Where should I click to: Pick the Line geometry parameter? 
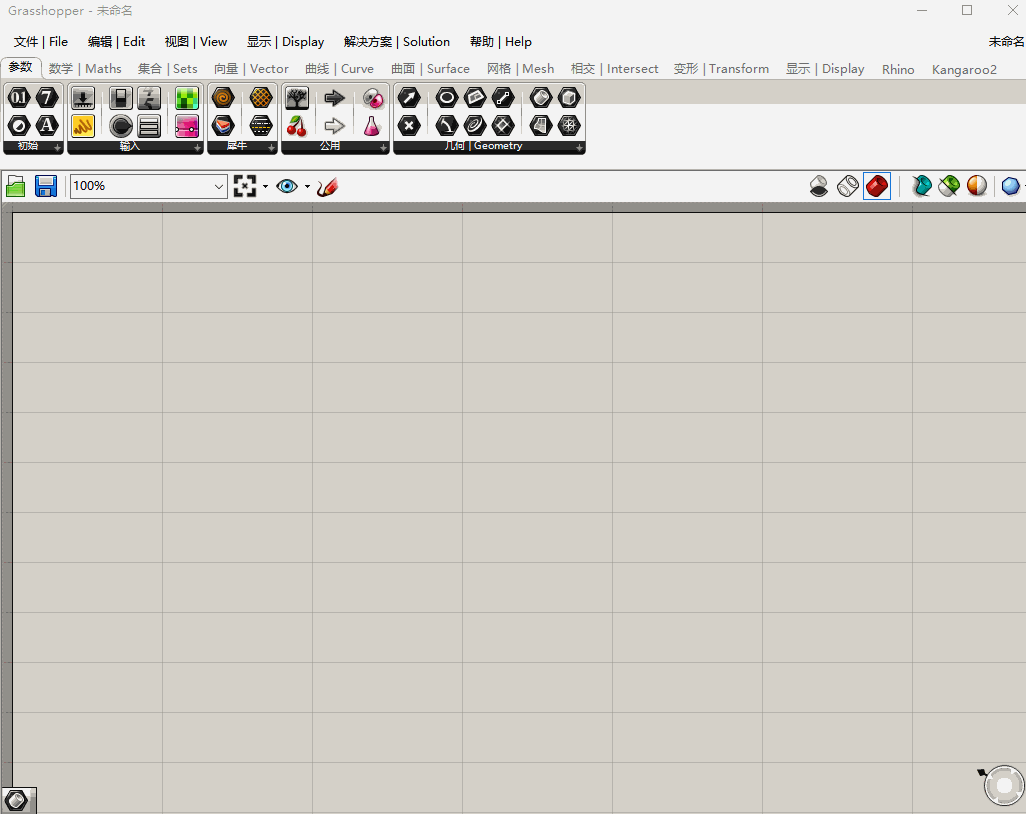pyautogui.click(x=503, y=98)
